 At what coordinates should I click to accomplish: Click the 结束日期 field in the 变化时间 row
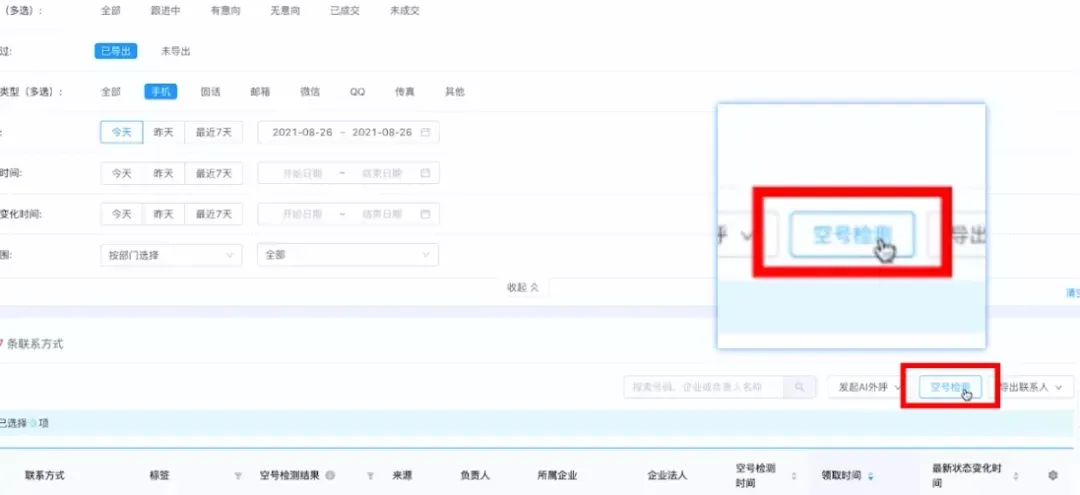coord(382,214)
